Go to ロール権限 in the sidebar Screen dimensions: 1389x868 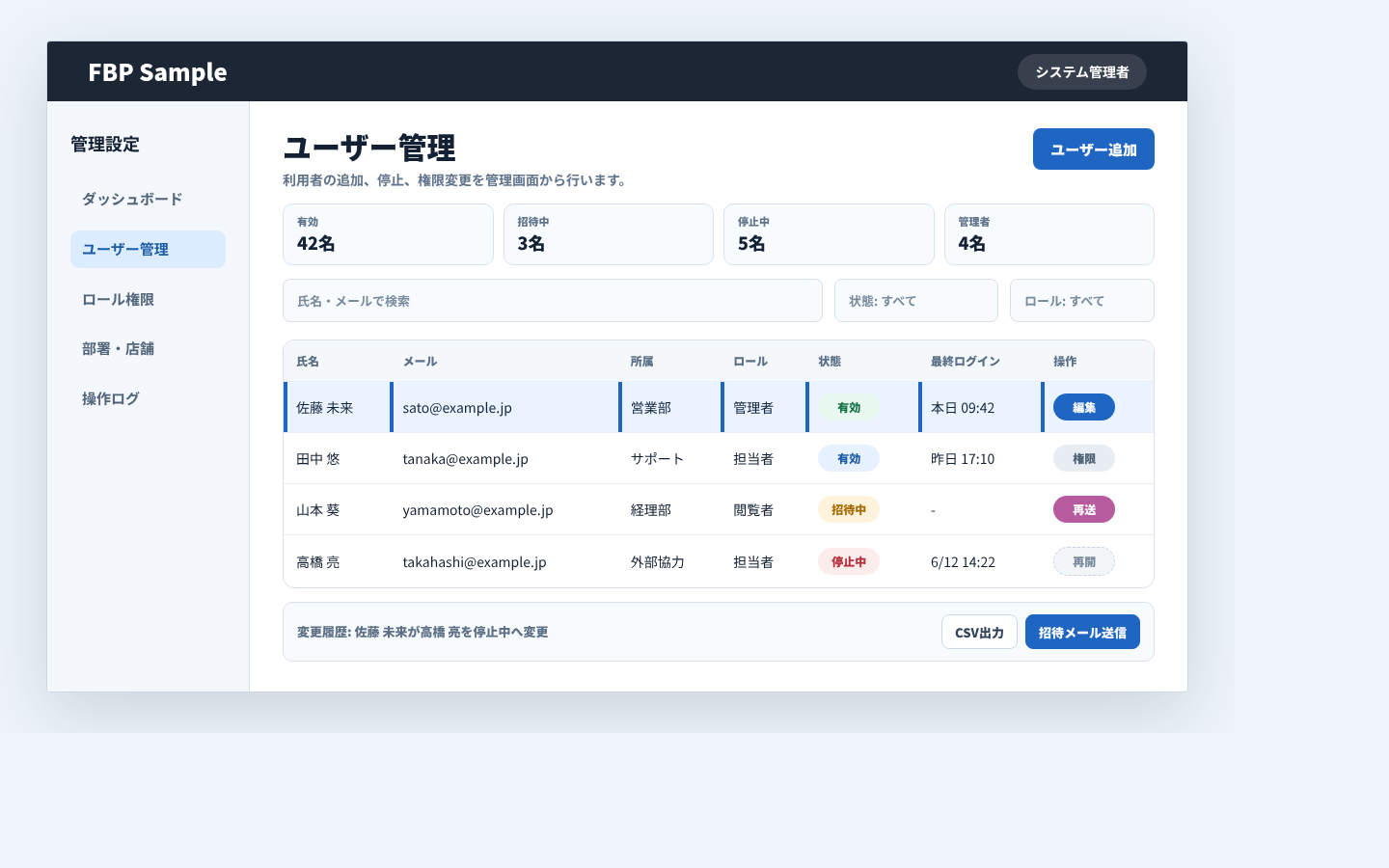point(148,300)
